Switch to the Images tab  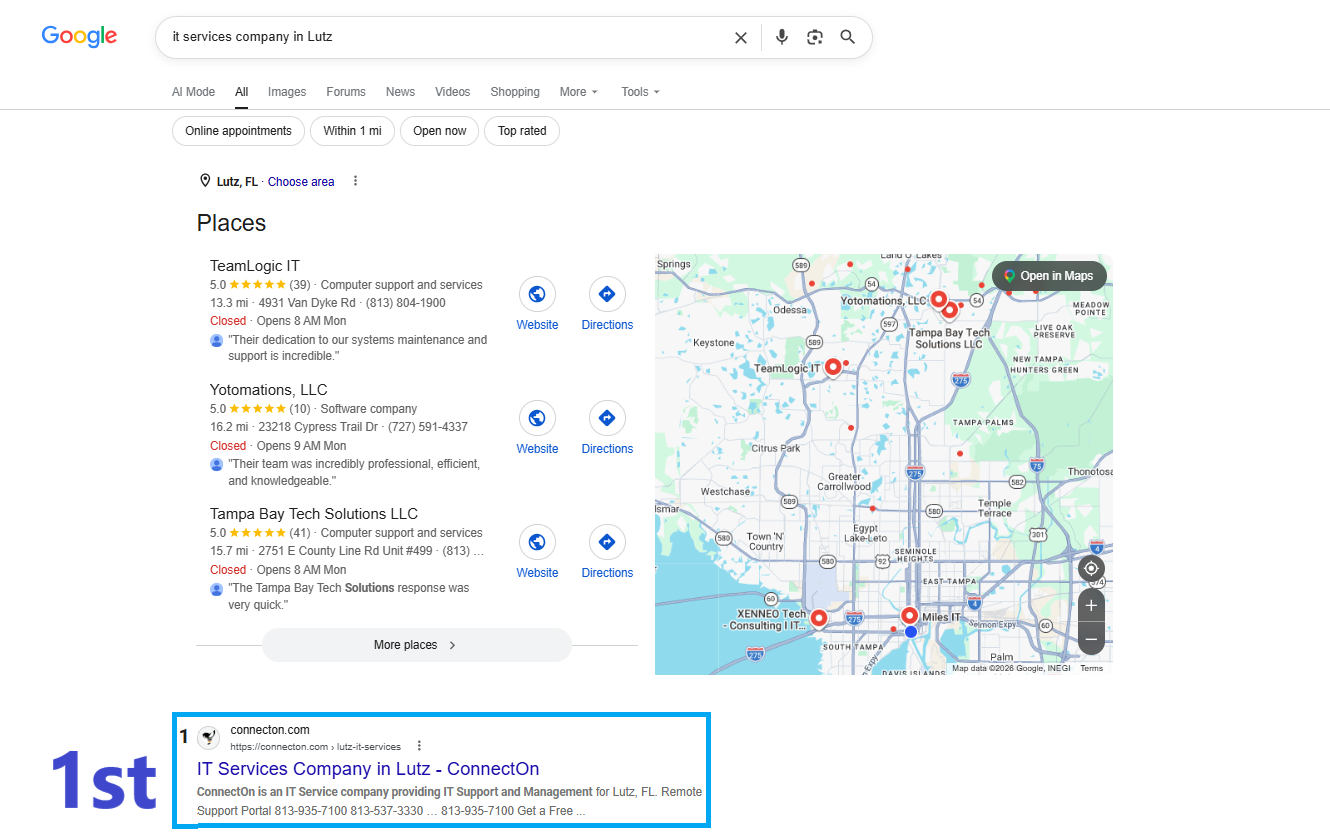point(287,92)
